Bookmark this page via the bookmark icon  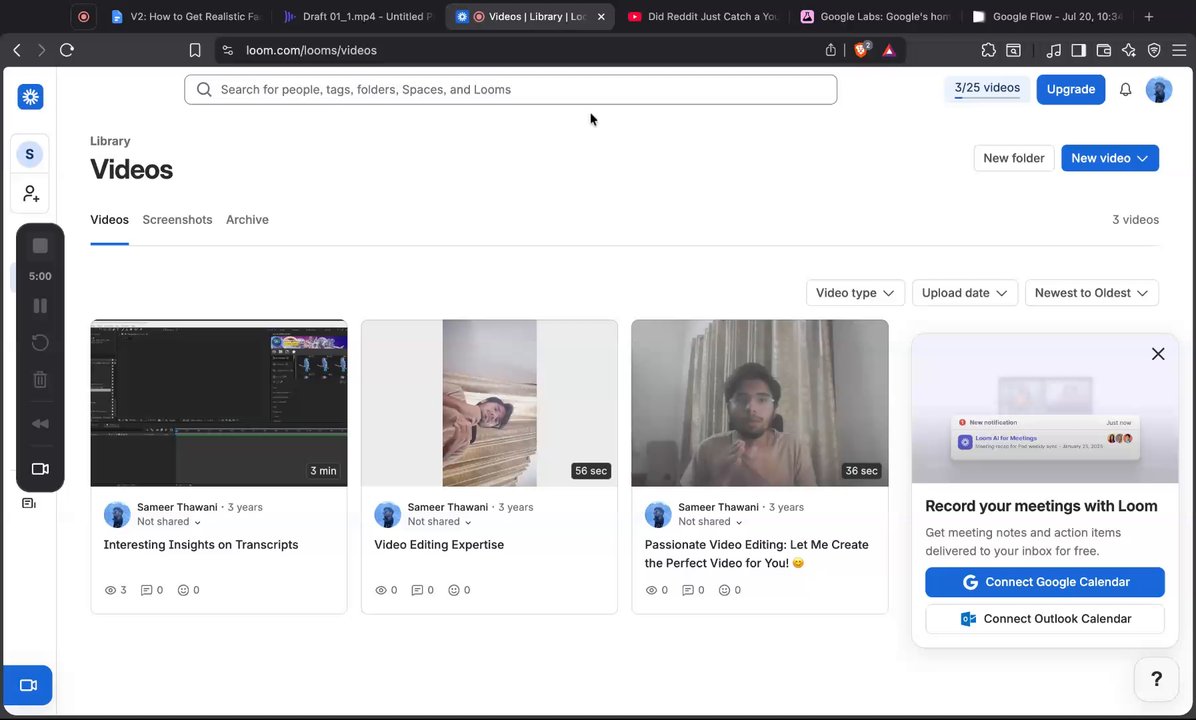195,50
